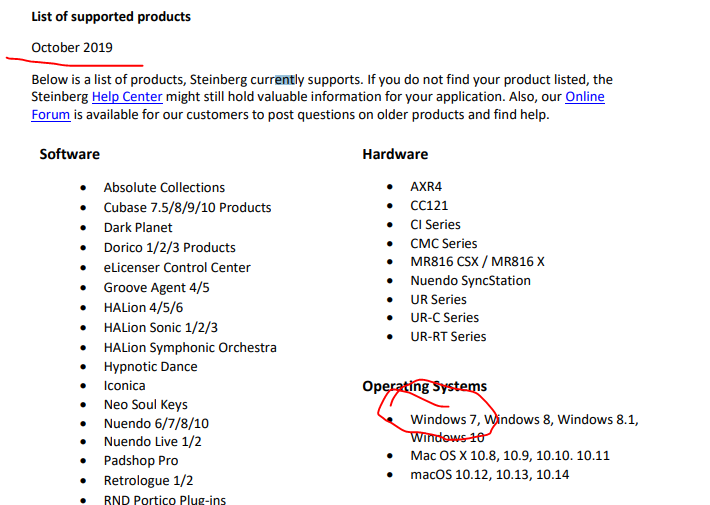The image size is (710, 505).
Task: Click the 'Operating Systems' heading
Action: tap(424, 386)
